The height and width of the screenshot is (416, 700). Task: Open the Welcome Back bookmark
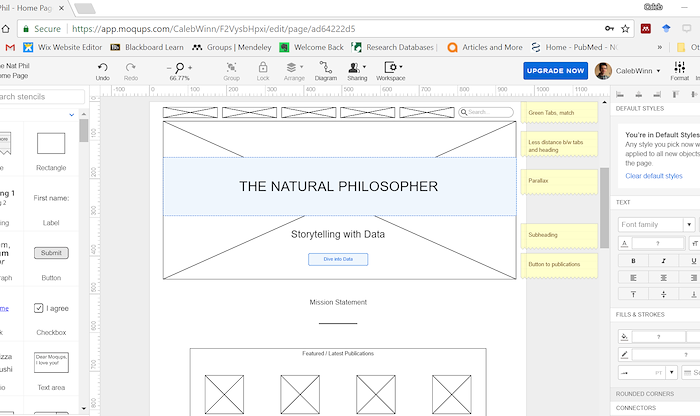(311, 47)
